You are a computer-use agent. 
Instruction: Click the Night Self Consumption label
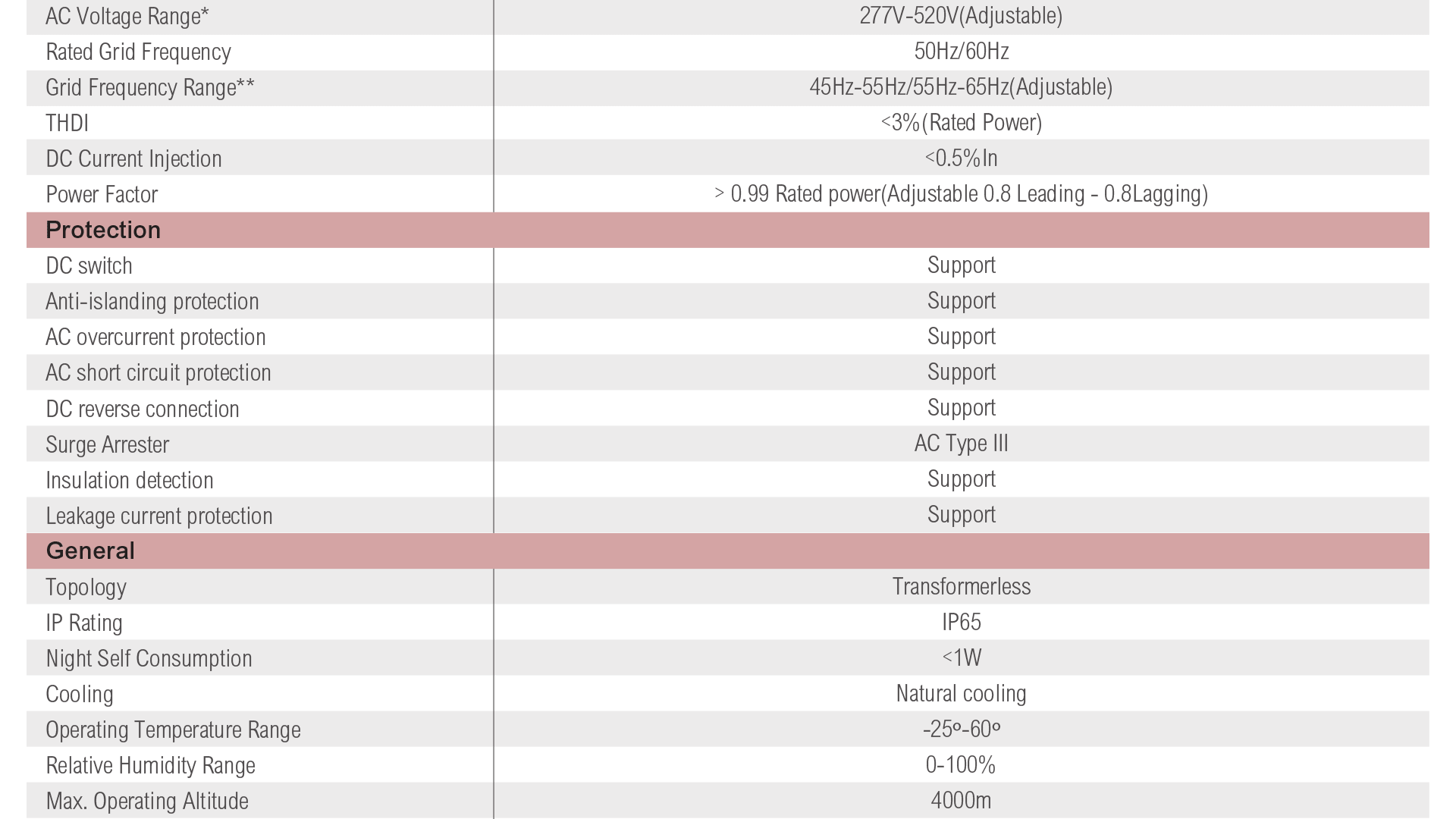tap(149, 658)
